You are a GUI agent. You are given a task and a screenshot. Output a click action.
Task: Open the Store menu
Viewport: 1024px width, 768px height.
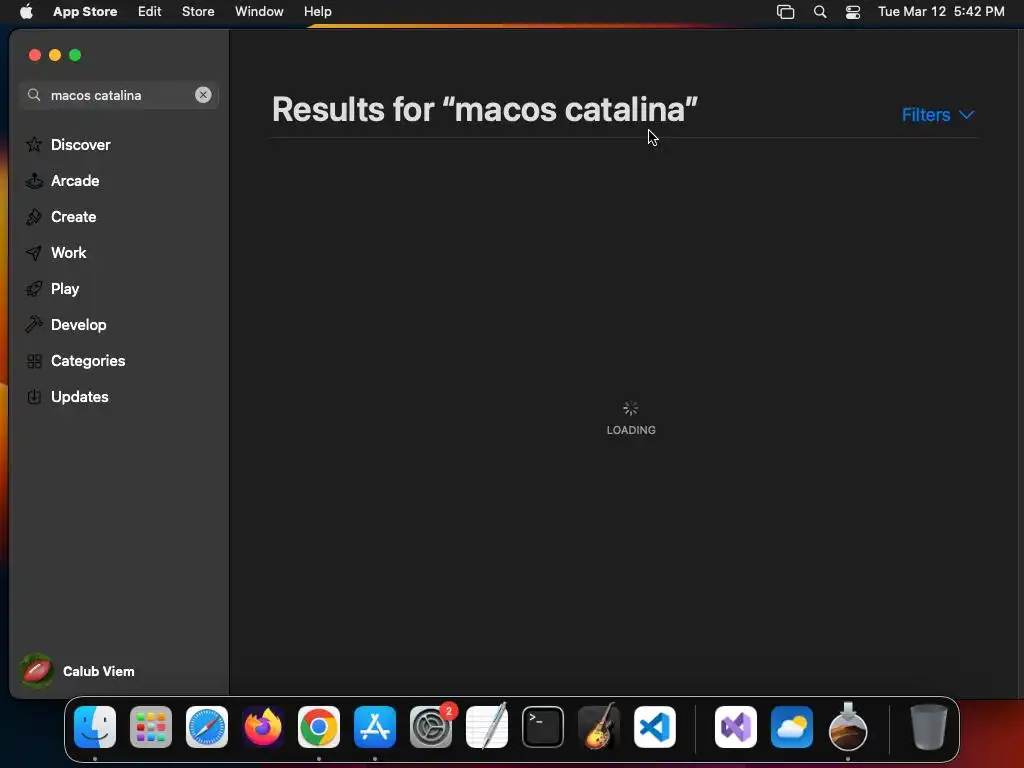click(198, 11)
